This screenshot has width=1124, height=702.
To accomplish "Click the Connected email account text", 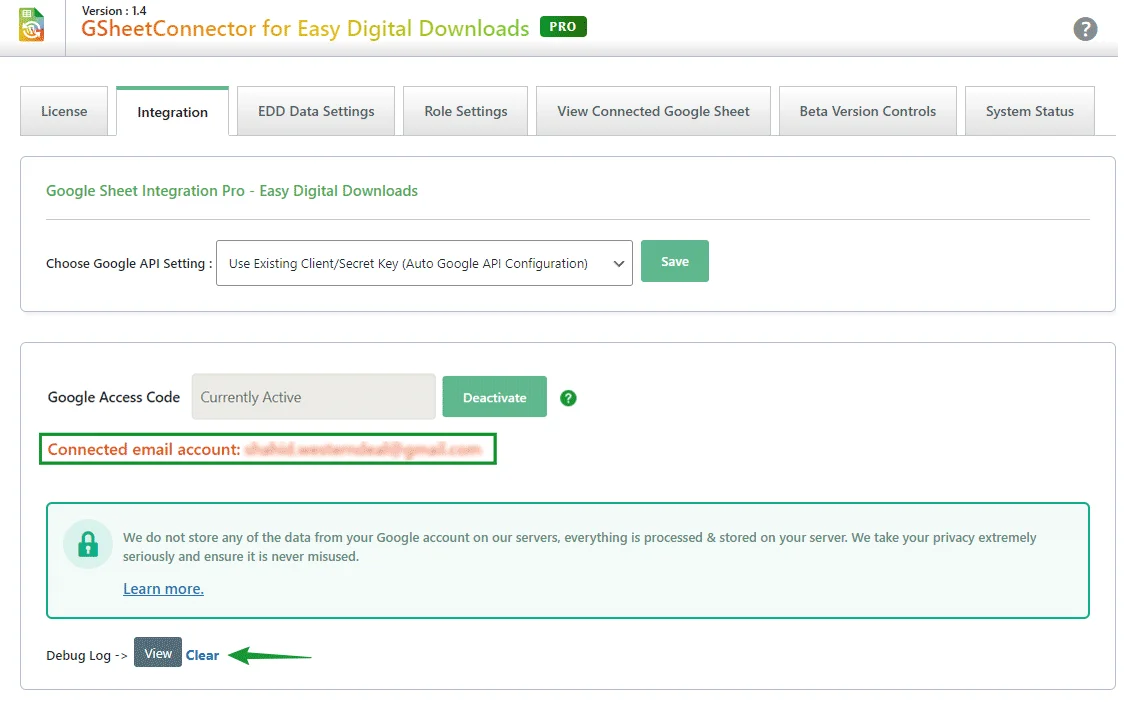I will coord(267,449).
